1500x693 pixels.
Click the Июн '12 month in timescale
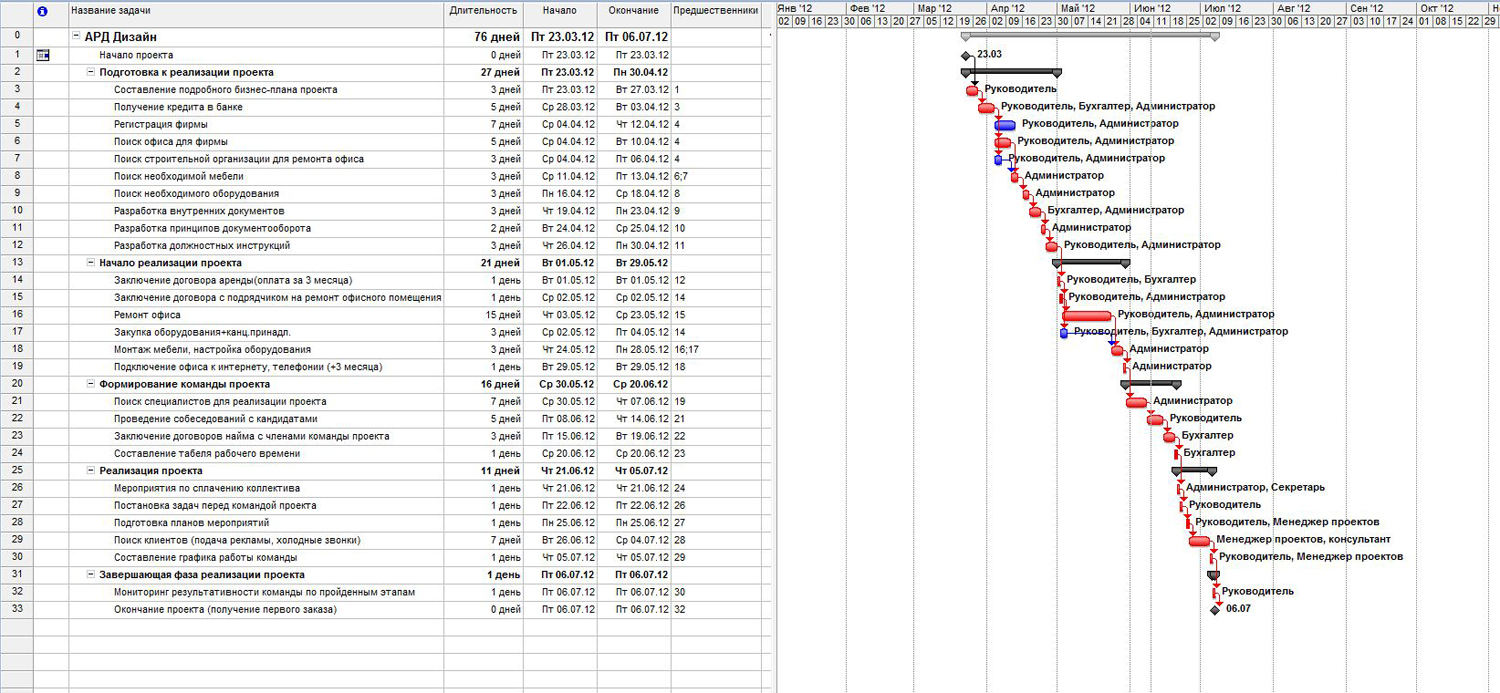(x=1164, y=7)
